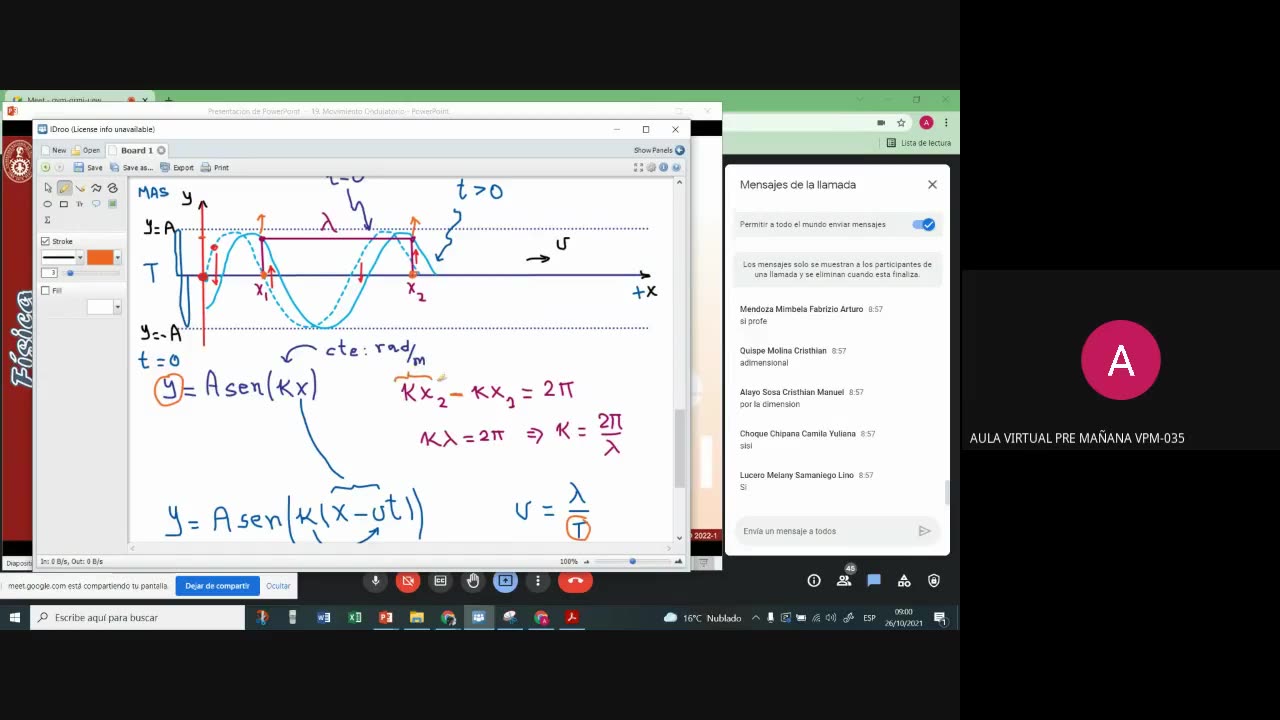Enable captions in Meet
Viewport: 1280px width, 720px height.
pyautogui.click(x=440, y=581)
